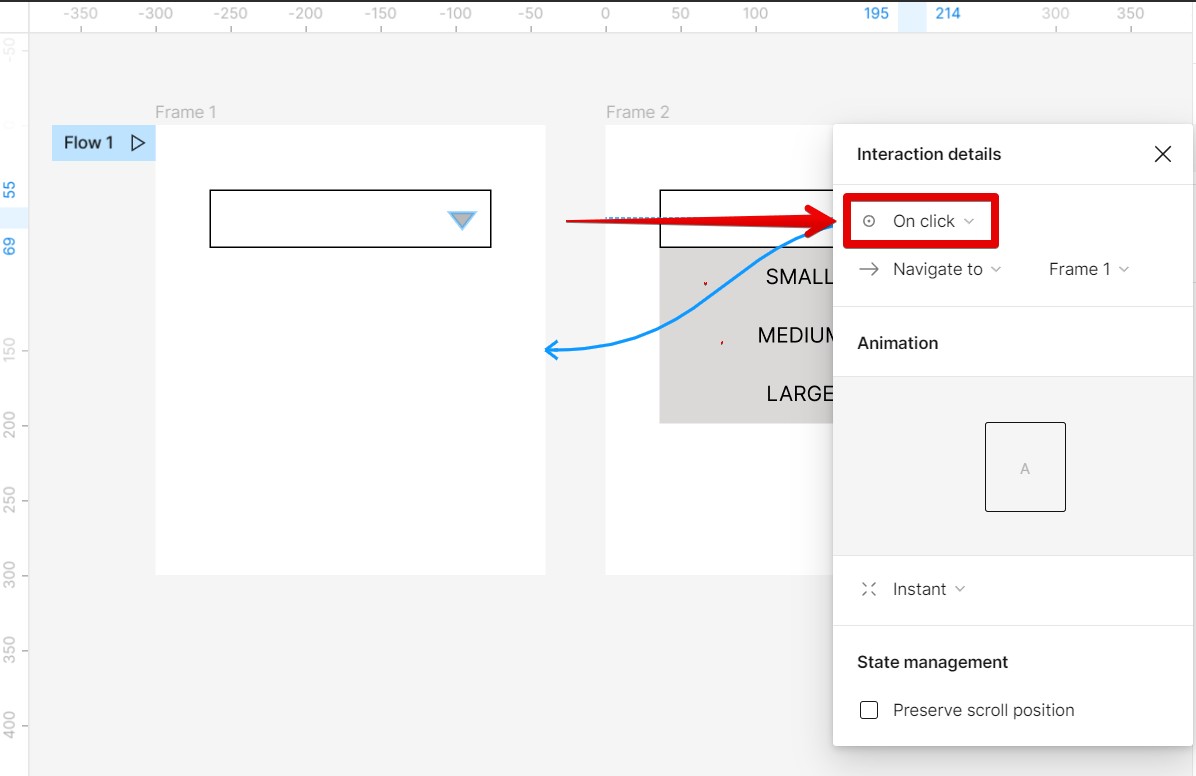The width and height of the screenshot is (1196, 776).
Task: Close the Interaction details panel
Action: coord(1163,154)
